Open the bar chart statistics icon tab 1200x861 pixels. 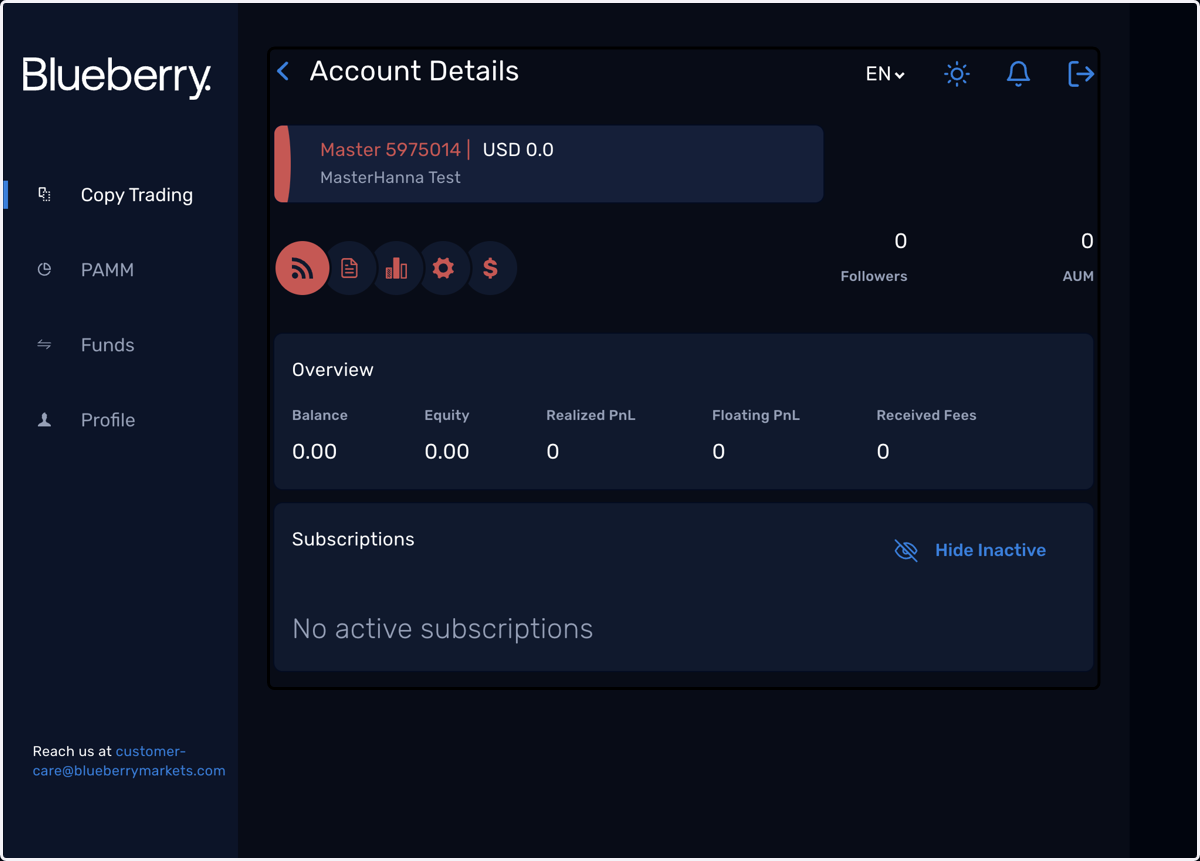396,268
